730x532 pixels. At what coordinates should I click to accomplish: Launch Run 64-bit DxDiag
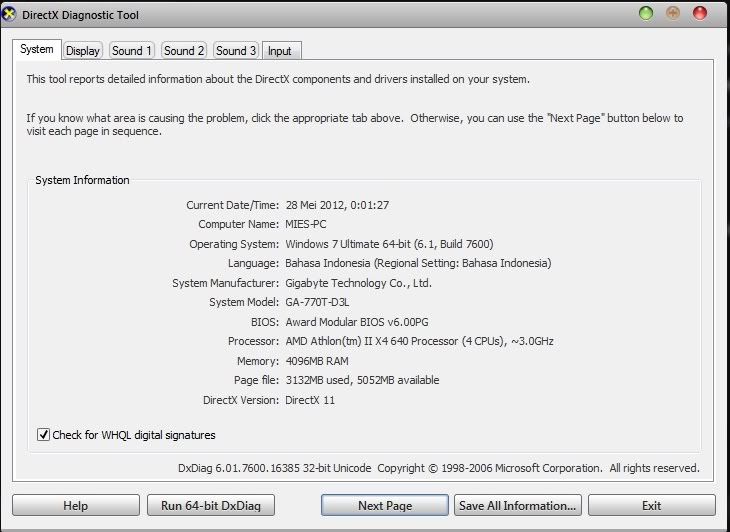pyautogui.click(x=211, y=505)
